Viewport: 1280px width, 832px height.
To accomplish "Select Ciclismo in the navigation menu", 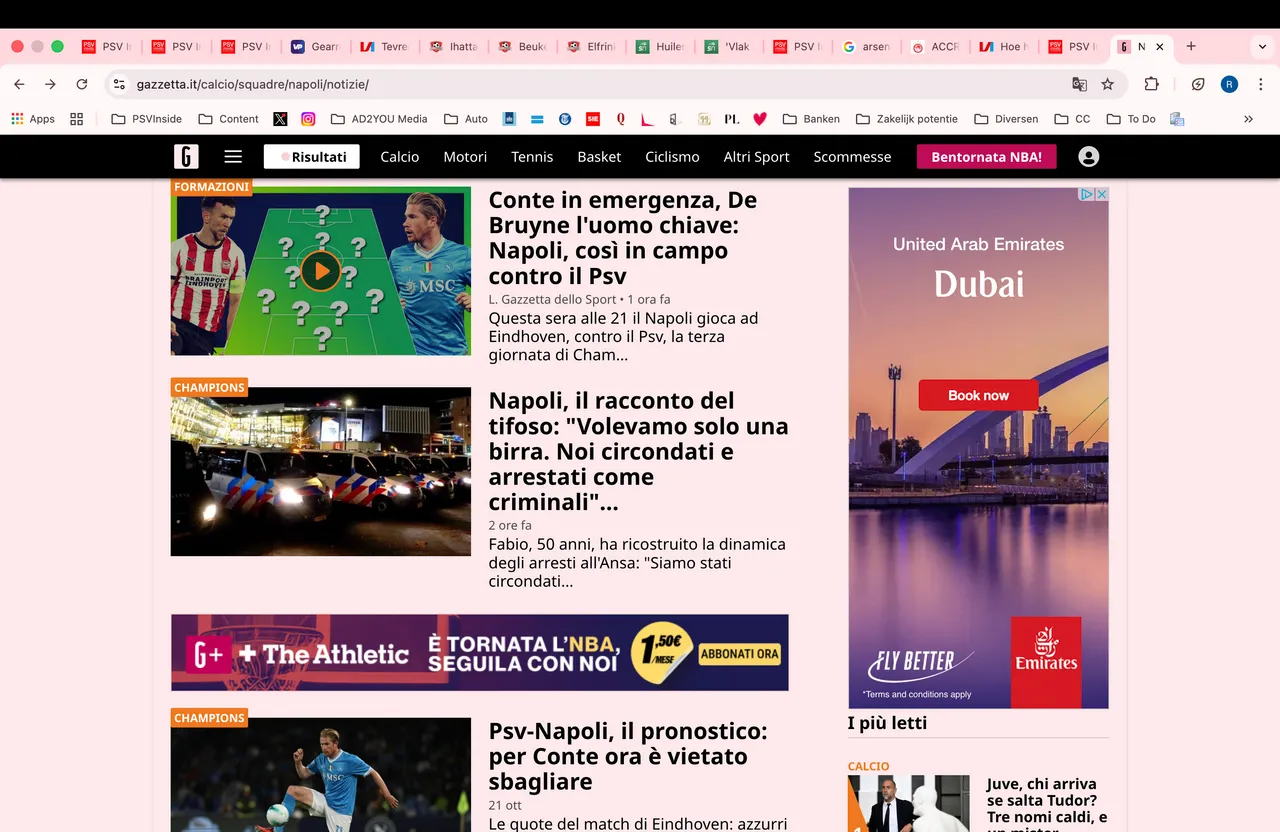I will pos(672,157).
